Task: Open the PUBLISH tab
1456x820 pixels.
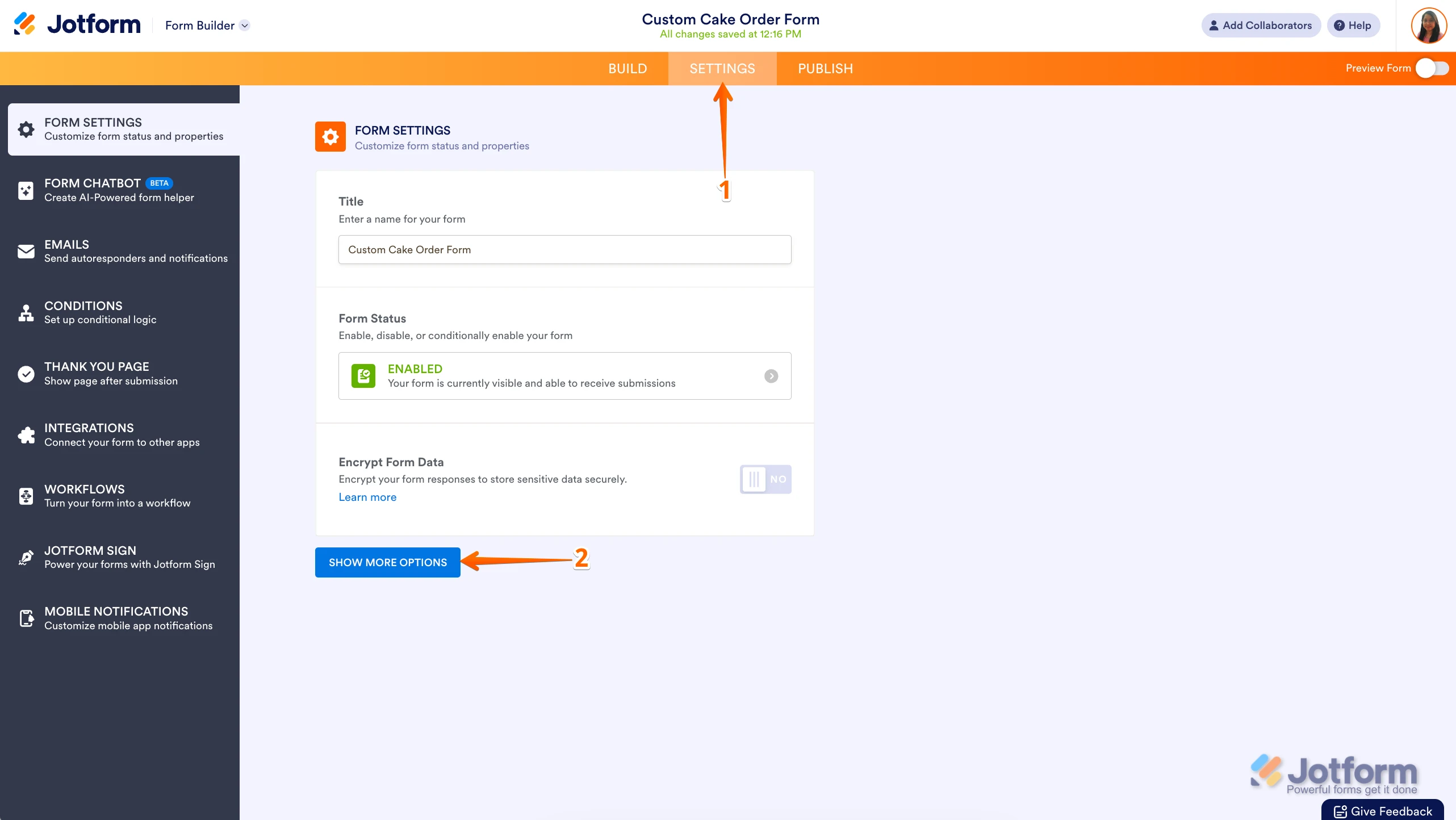Action: coord(825,68)
